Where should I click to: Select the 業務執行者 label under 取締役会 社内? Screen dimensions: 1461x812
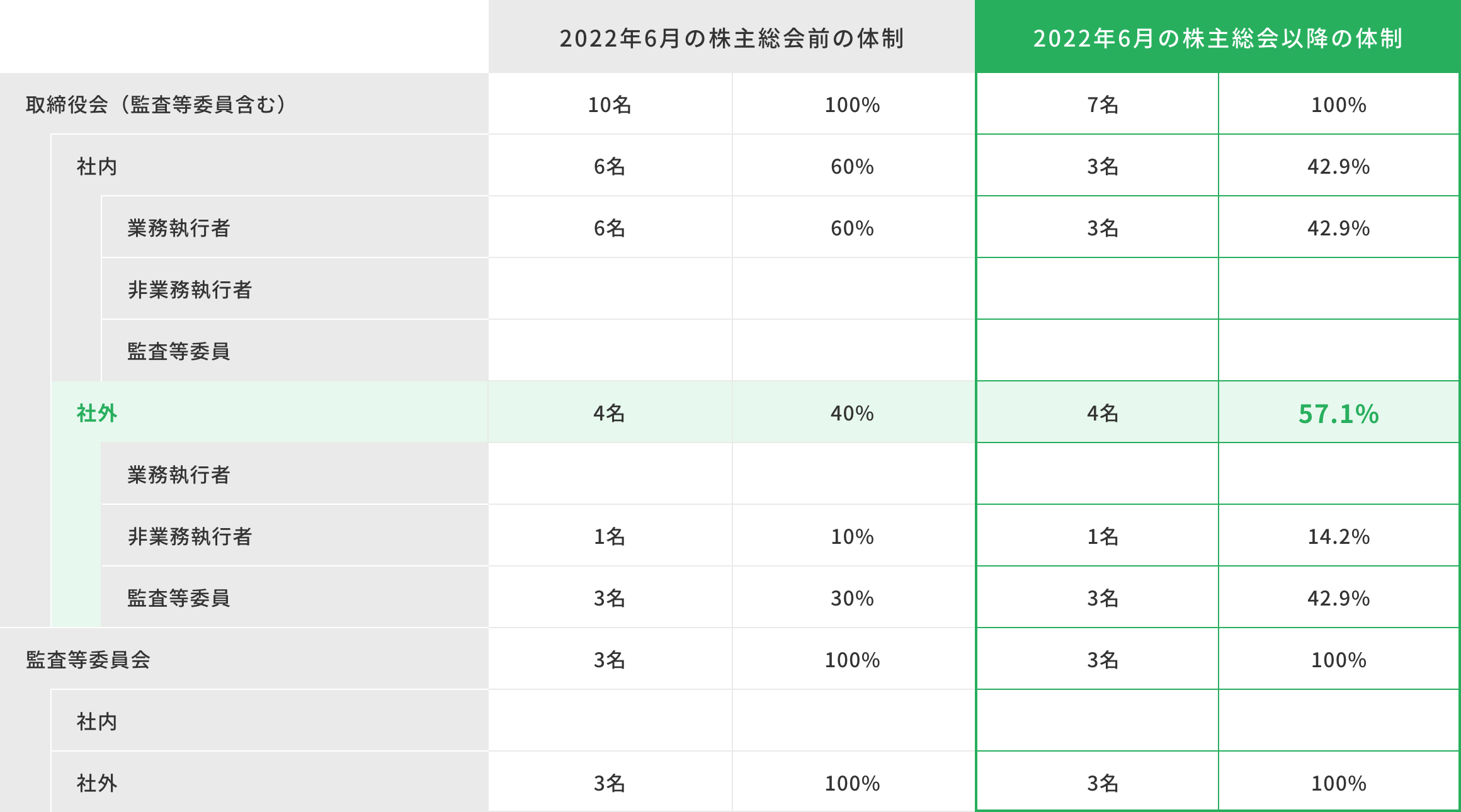(179, 228)
